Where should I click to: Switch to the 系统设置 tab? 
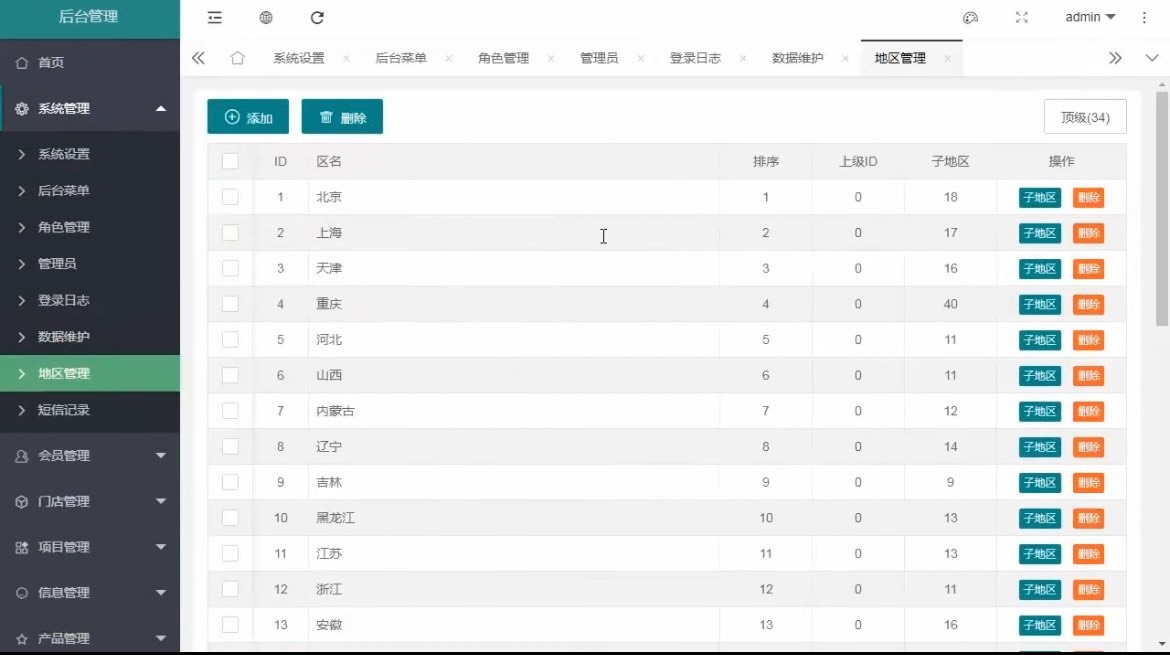pyautogui.click(x=298, y=58)
